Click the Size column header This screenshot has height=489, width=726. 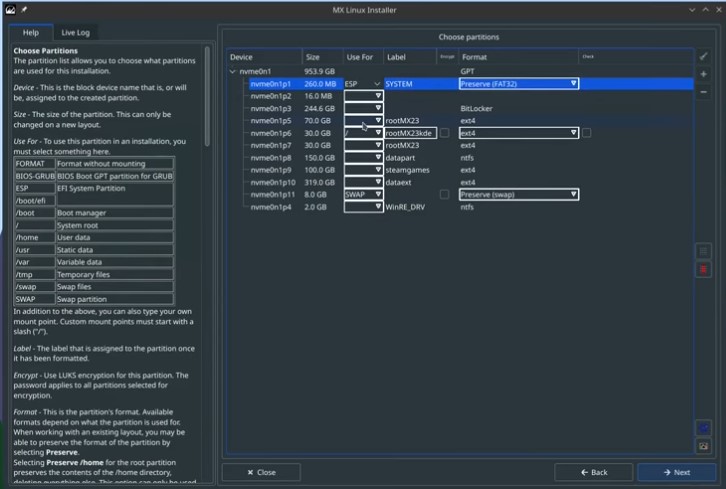(323, 57)
